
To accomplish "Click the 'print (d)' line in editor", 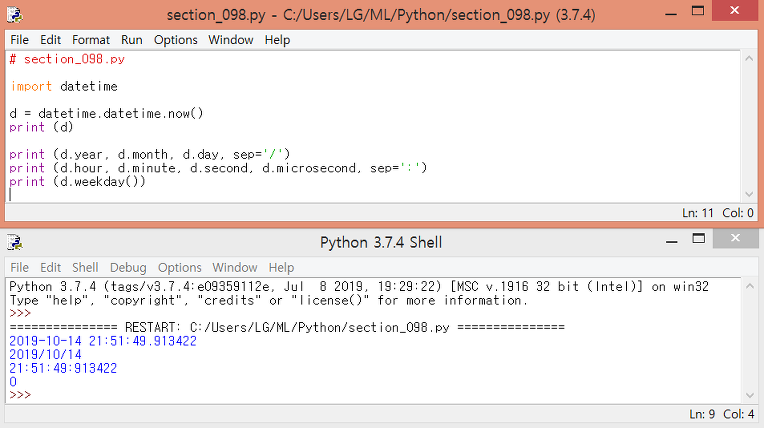I will tap(41, 128).
